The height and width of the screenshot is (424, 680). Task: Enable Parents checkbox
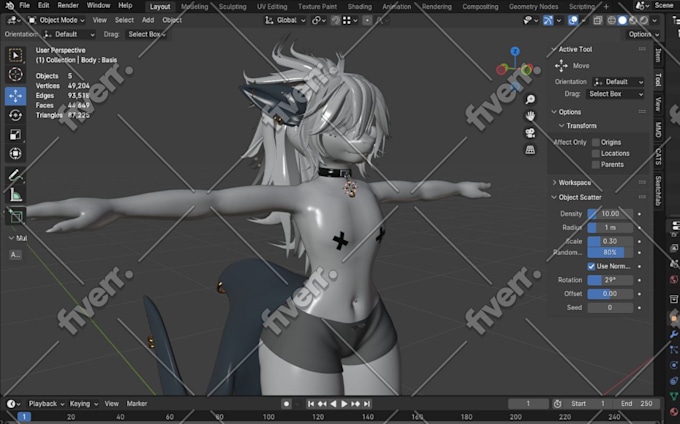pyautogui.click(x=596, y=165)
